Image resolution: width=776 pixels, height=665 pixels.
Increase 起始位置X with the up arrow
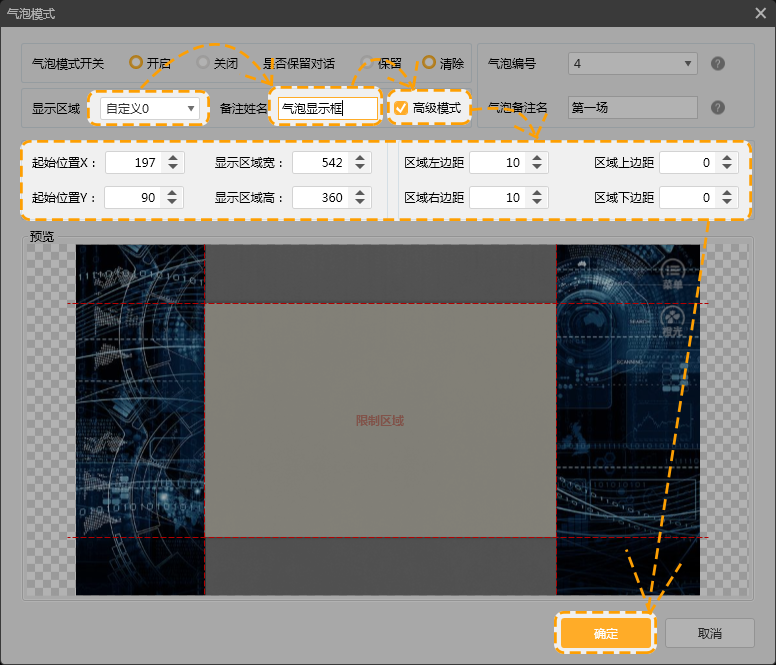(x=174, y=158)
